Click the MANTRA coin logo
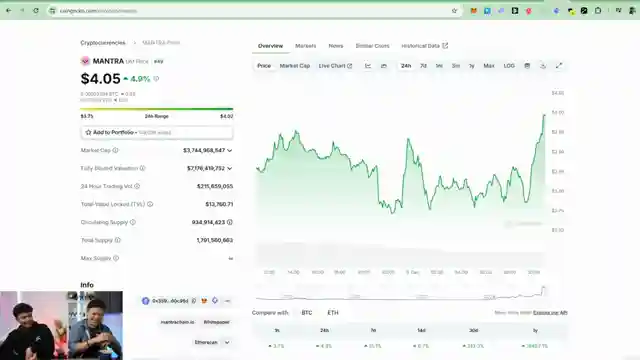The height and width of the screenshot is (360, 640). click(x=85, y=61)
